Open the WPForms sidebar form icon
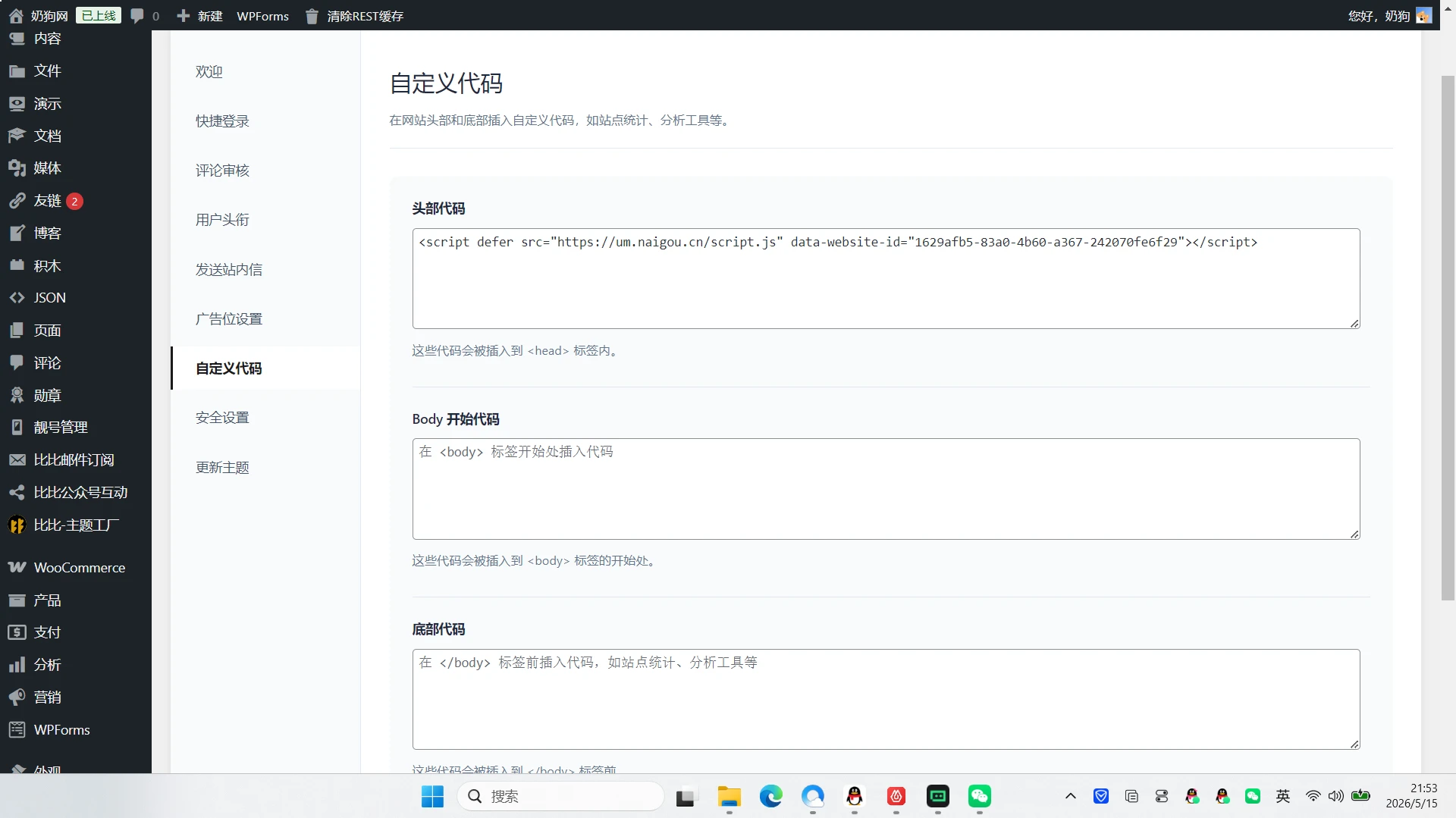The width and height of the screenshot is (1456, 818). point(17,730)
